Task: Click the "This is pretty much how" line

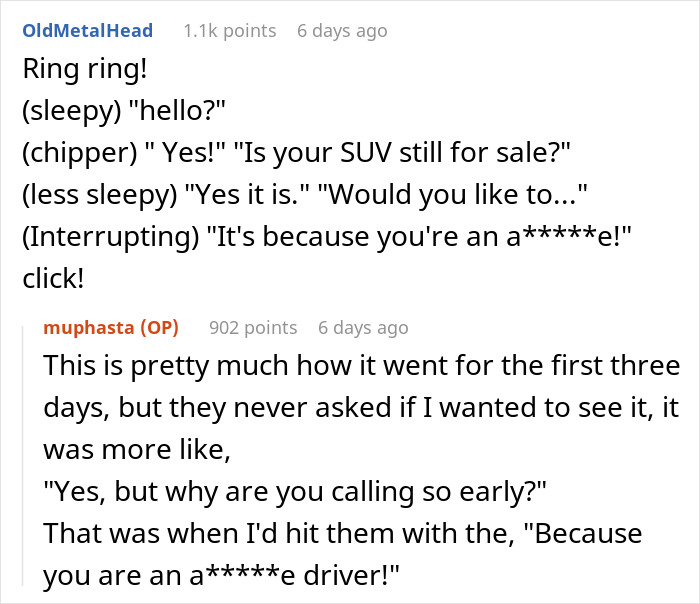Action: point(362,366)
